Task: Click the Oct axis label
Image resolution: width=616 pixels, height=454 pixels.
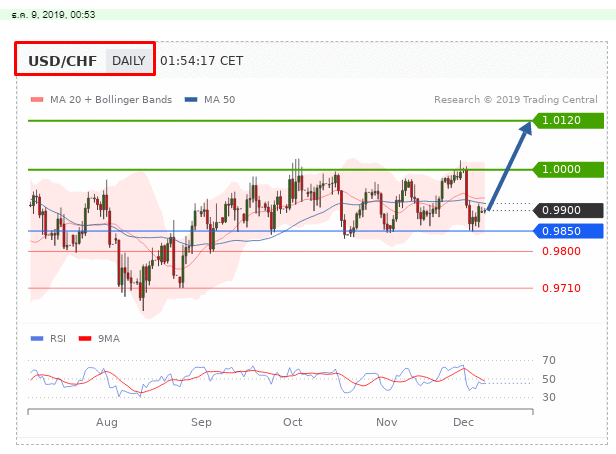Action: pyautogui.click(x=293, y=422)
